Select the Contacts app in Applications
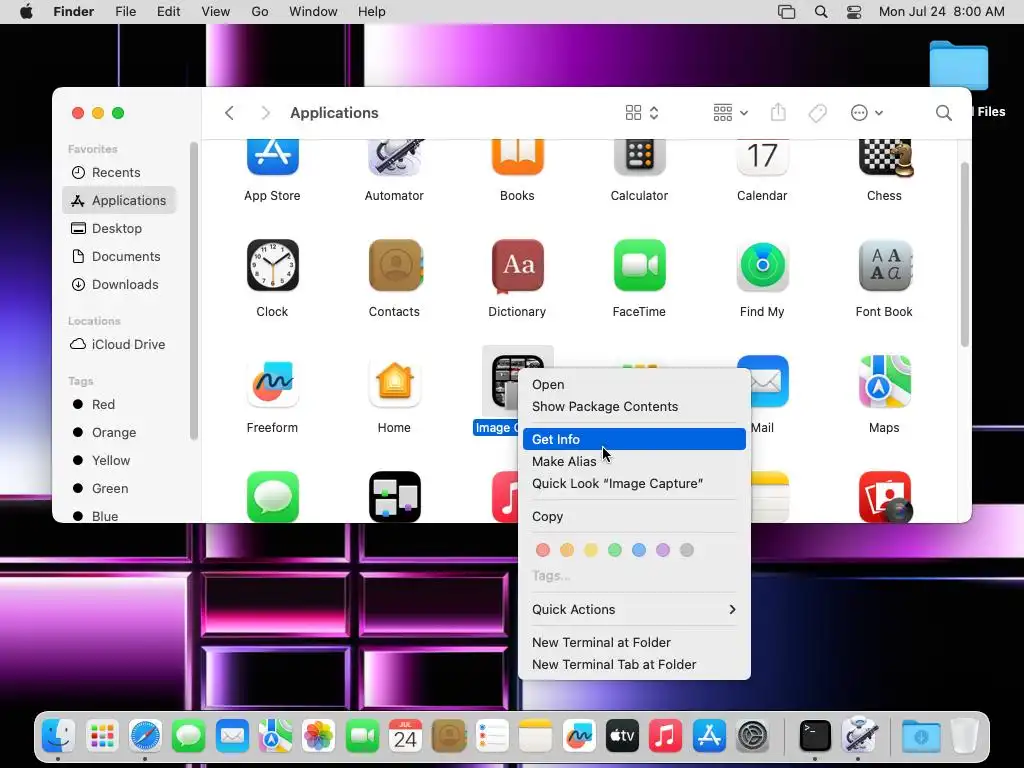 pyautogui.click(x=394, y=265)
